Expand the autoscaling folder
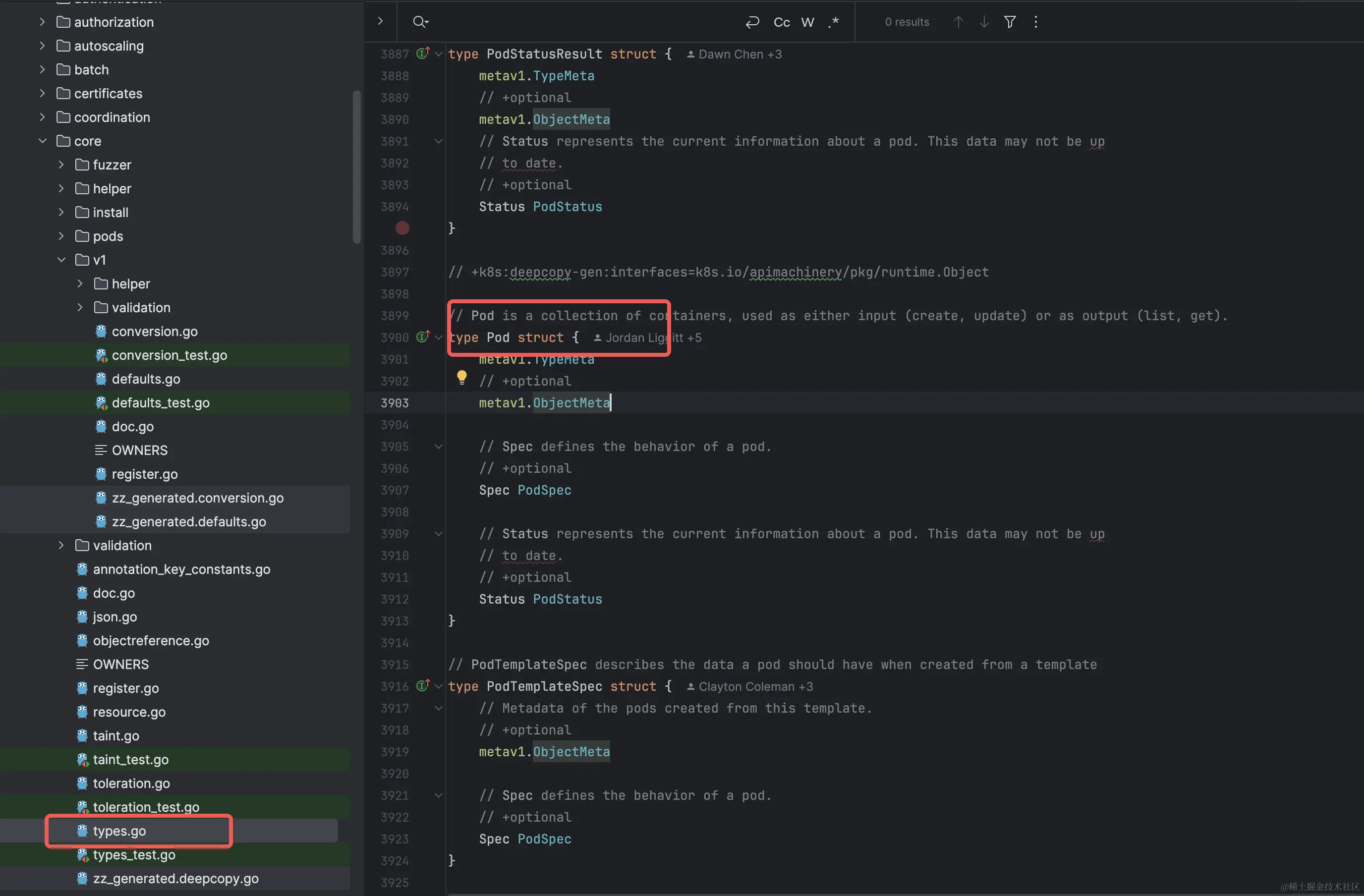 [x=43, y=46]
